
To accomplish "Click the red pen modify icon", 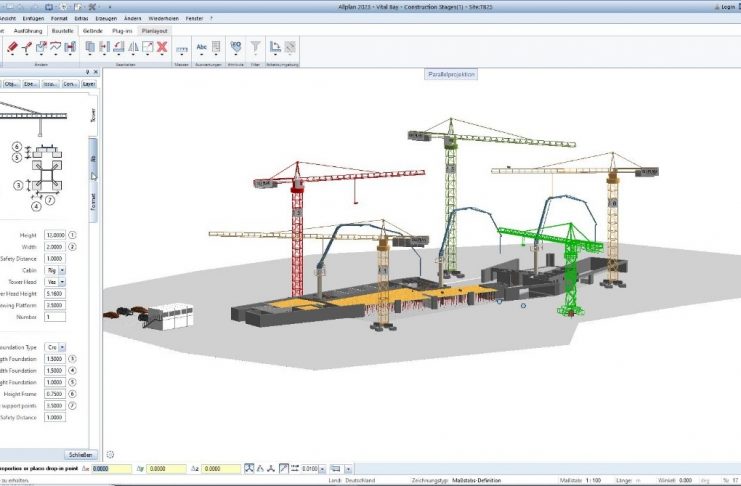I will click(12, 47).
